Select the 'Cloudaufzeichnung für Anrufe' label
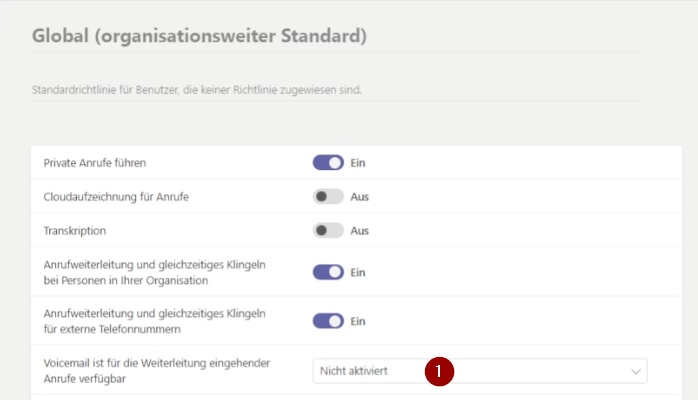The image size is (698, 400). pyautogui.click(x=116, y=197)
